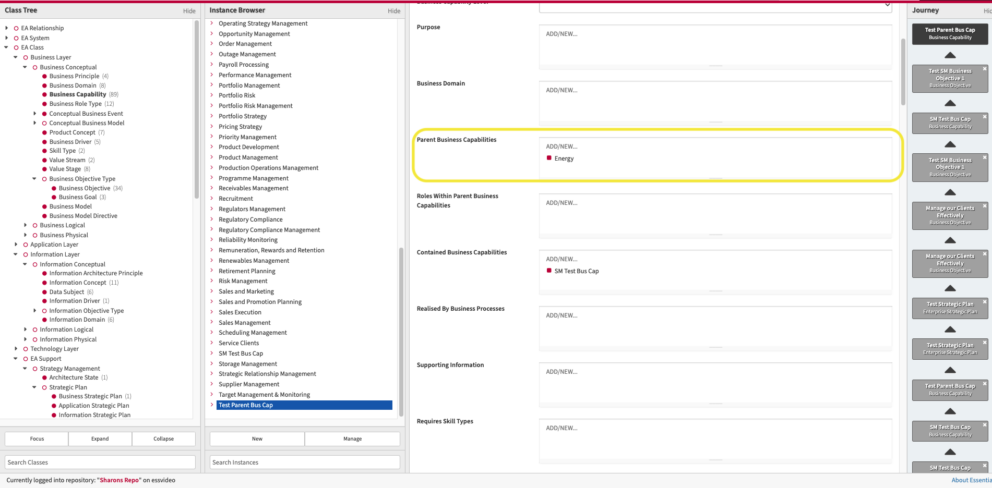Image resolution: width=992 pixels, height=488 pixels.
Task: Collapse the Business Objective Type node
Action: click(x=35, y=178)
